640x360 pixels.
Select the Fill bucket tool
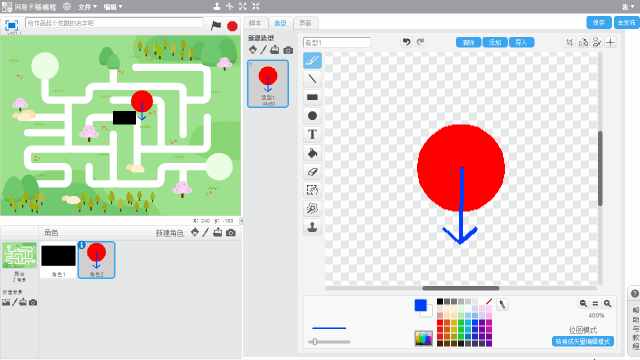[x=312, y=153]
